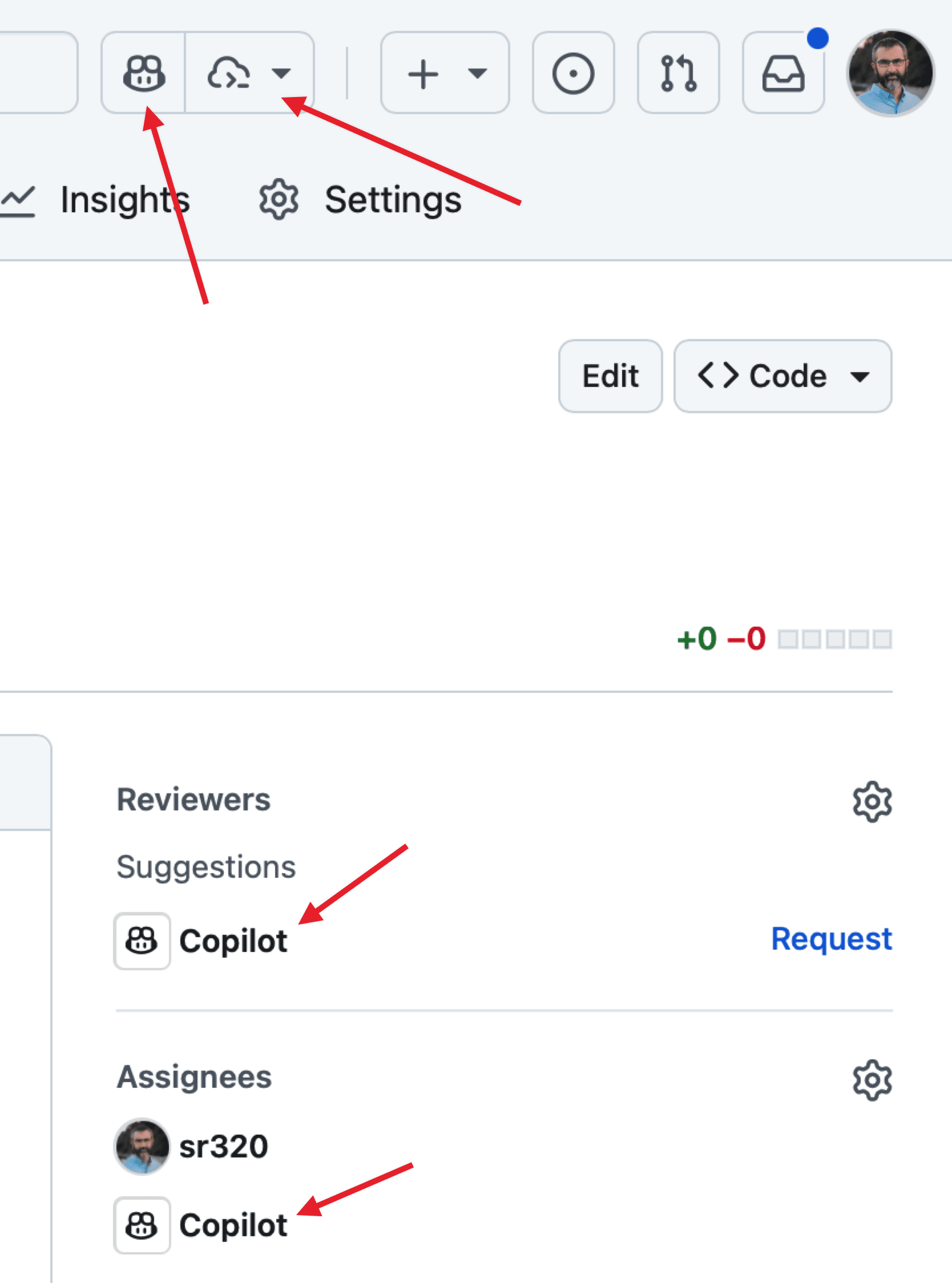952x1283 pixels.
Task: Switch to the Insights tab
Action: 124,200
